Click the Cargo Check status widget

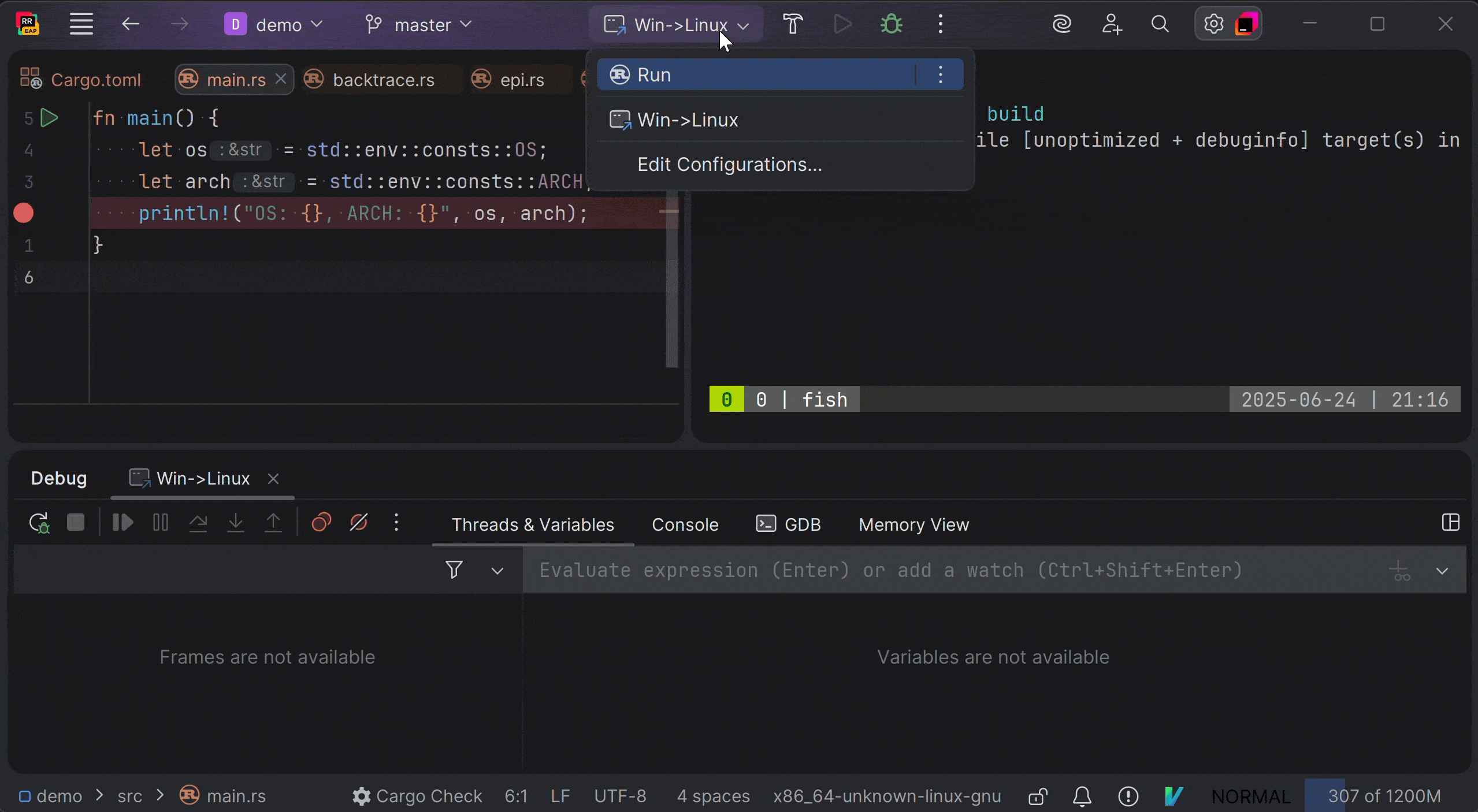coord(417,796)
